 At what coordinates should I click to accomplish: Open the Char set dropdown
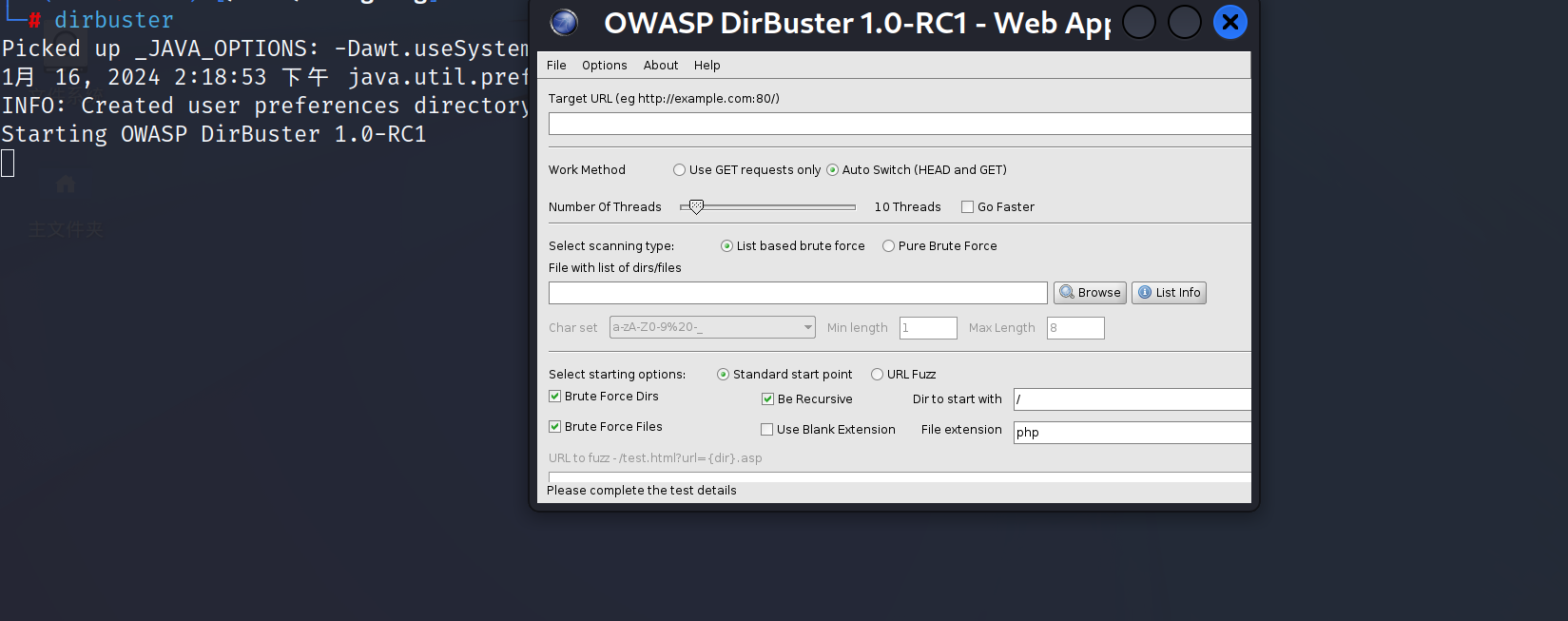712,327
